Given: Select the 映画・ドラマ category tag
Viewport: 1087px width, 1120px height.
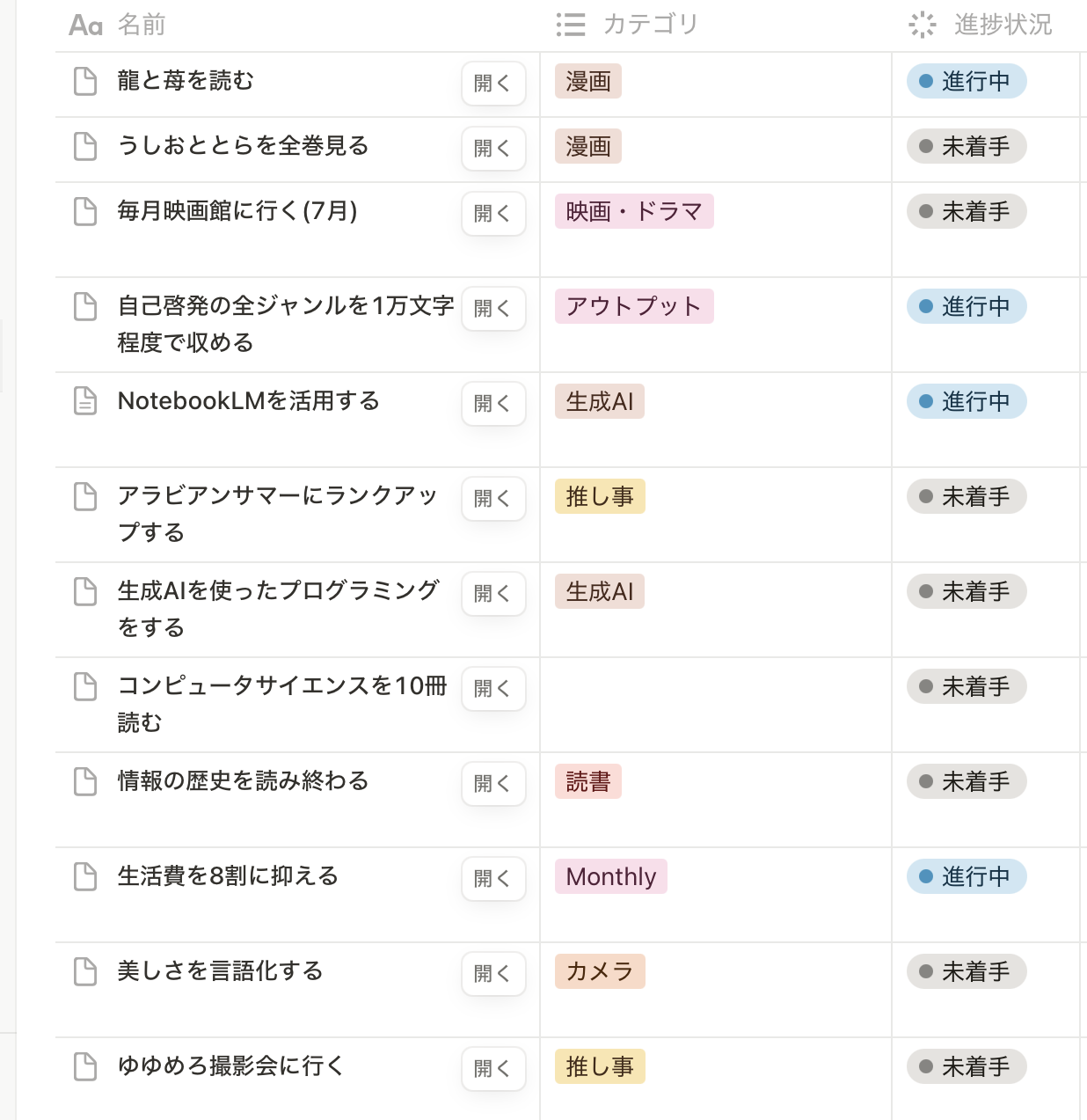Looking at the screenshot, I should point(633,212).
